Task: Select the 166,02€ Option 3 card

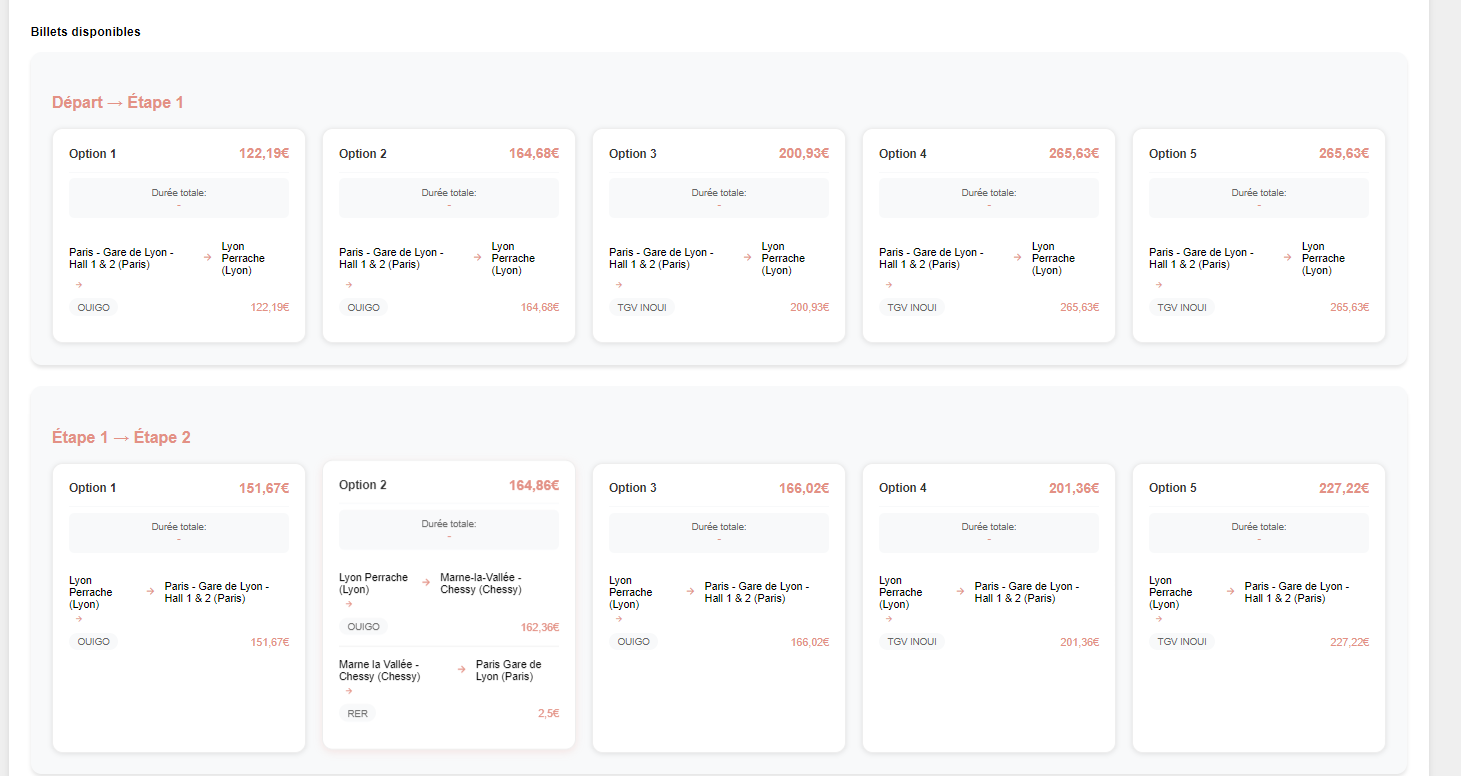Action: click(x=719, y=608)
